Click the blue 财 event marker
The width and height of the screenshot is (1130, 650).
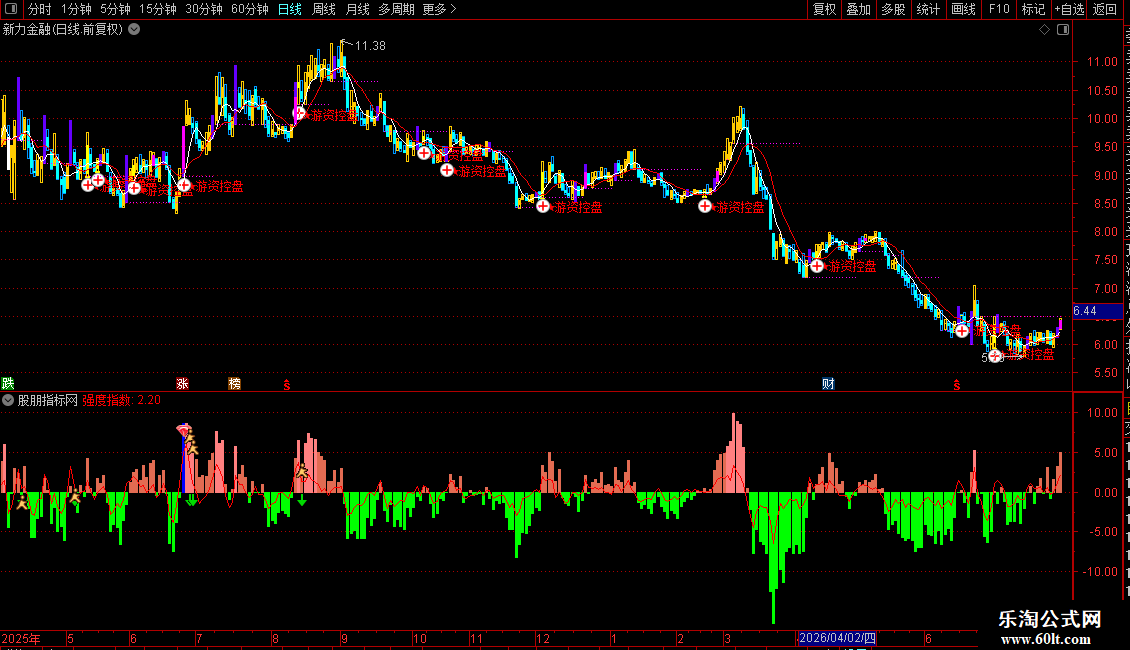click(828, 383)
